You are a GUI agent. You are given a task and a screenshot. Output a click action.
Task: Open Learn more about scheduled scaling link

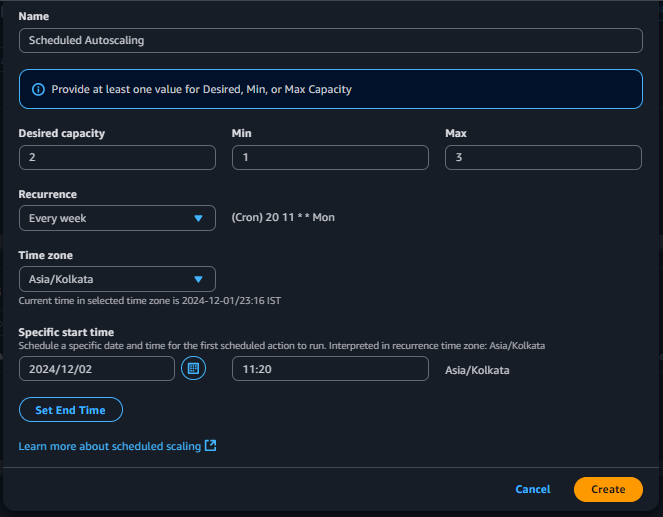(110, 446)
